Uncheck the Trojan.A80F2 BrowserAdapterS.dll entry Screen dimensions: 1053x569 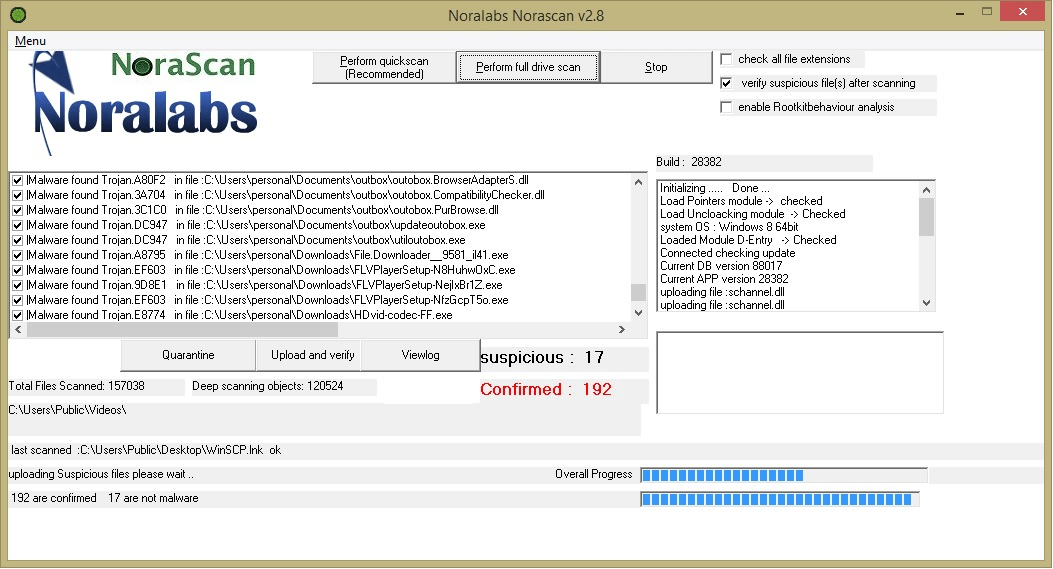point(17,180)
